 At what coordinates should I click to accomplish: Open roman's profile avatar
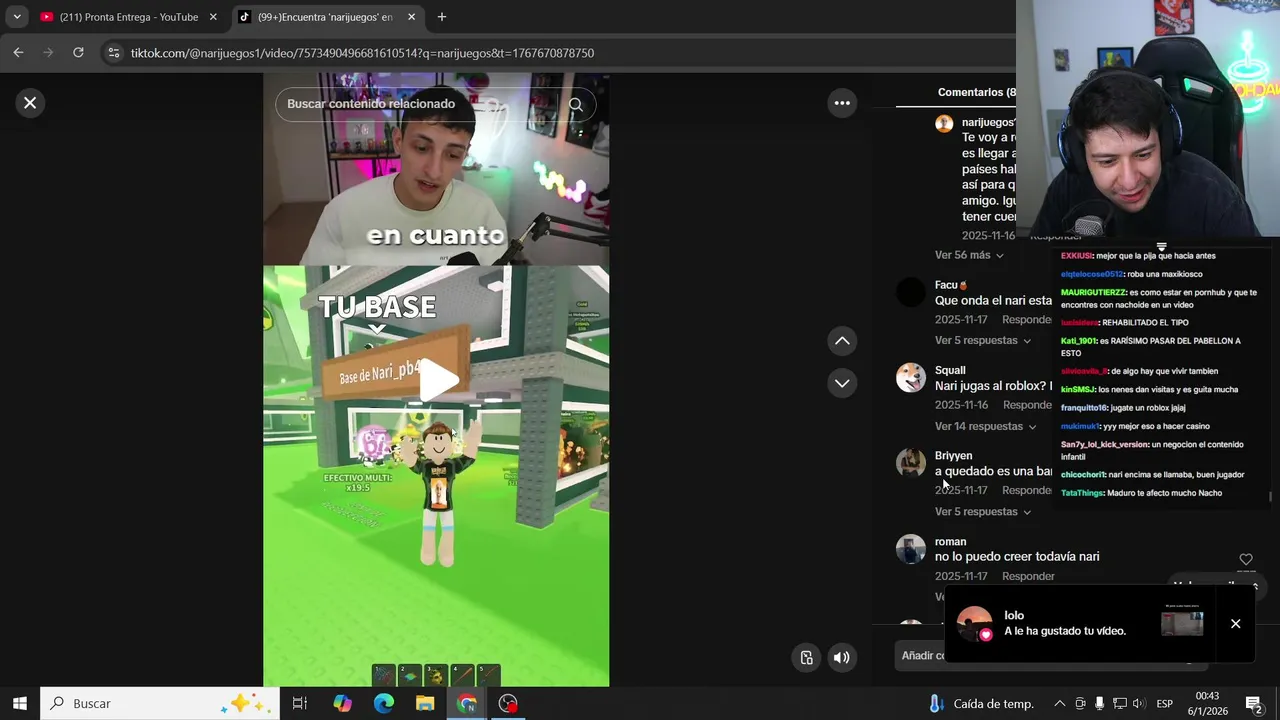pyautogui.click(x=911, y=549)
